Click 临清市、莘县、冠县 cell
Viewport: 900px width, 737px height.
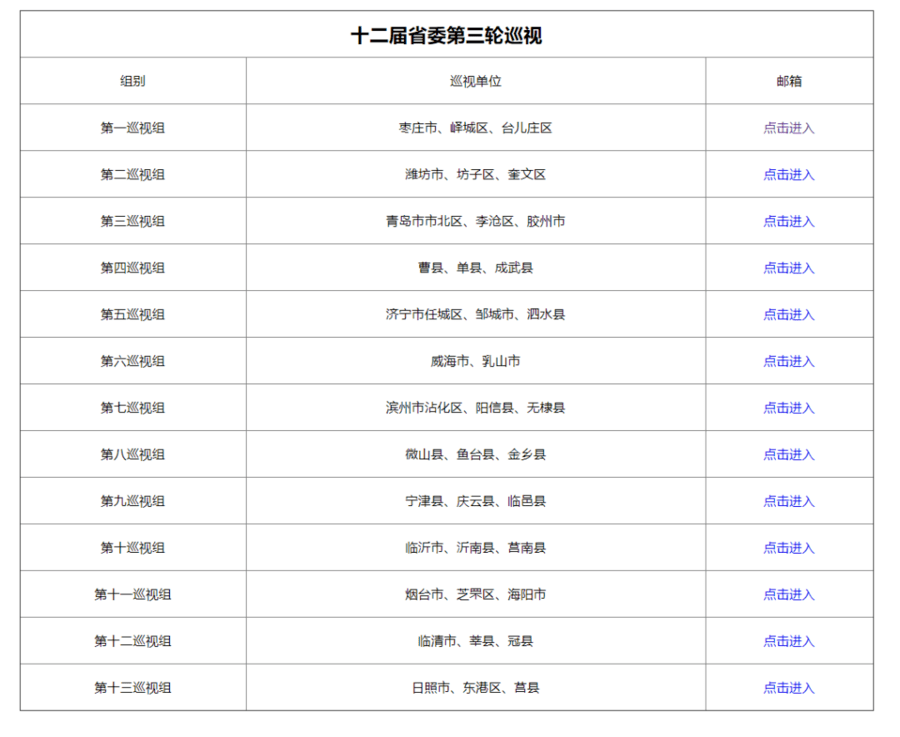476,641
